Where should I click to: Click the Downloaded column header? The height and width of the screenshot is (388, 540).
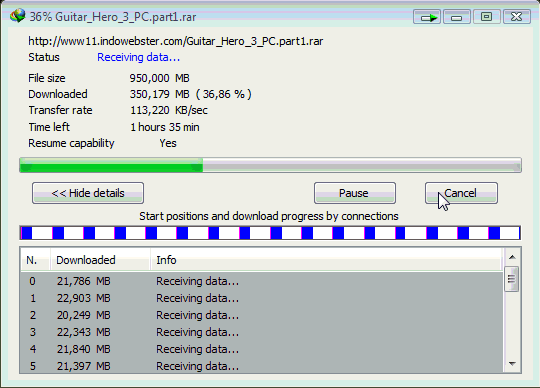pyautogui.click(x=100, y=260)
